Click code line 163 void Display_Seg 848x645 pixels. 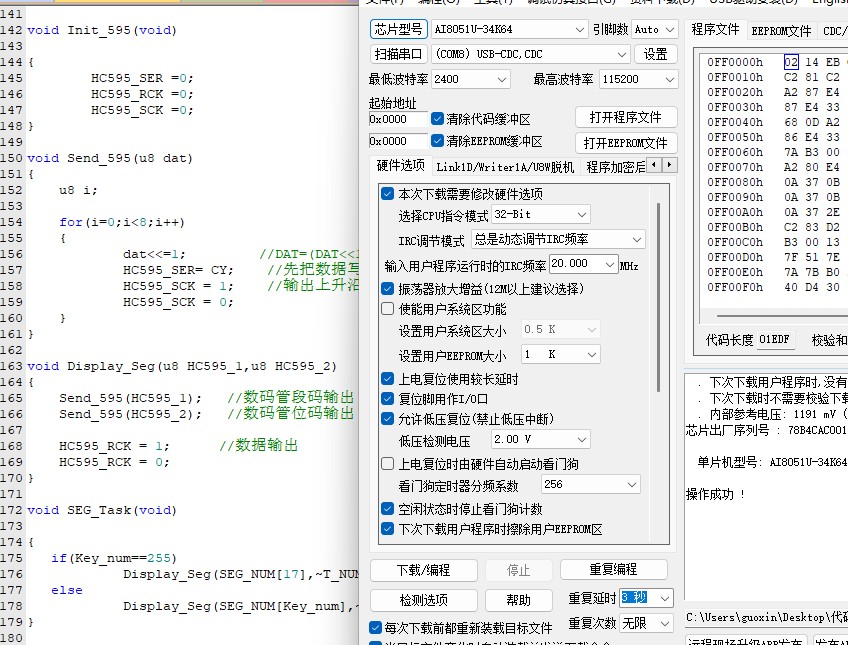tap(182, 367)
